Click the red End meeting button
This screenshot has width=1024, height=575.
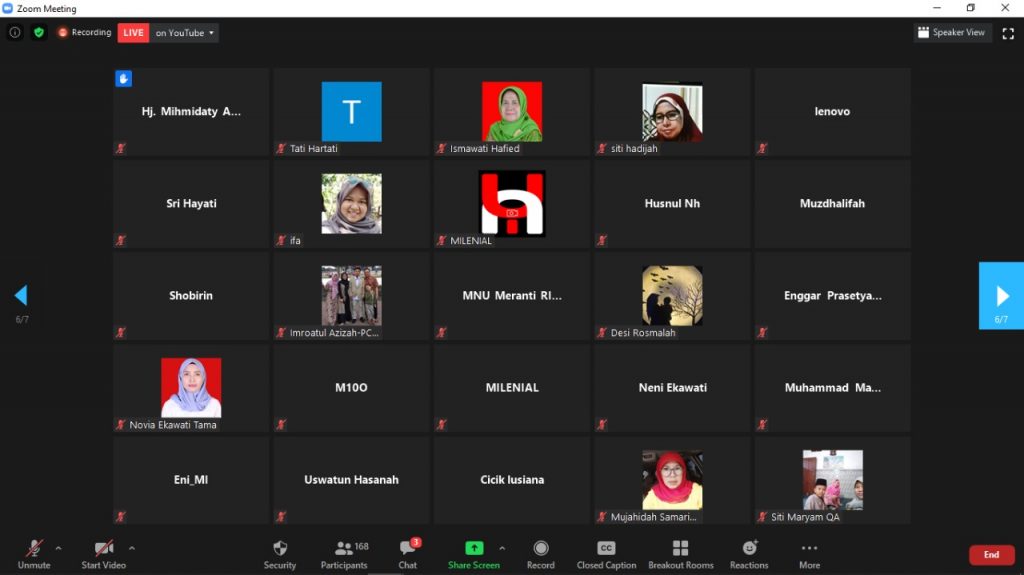[x=990, y=555]
